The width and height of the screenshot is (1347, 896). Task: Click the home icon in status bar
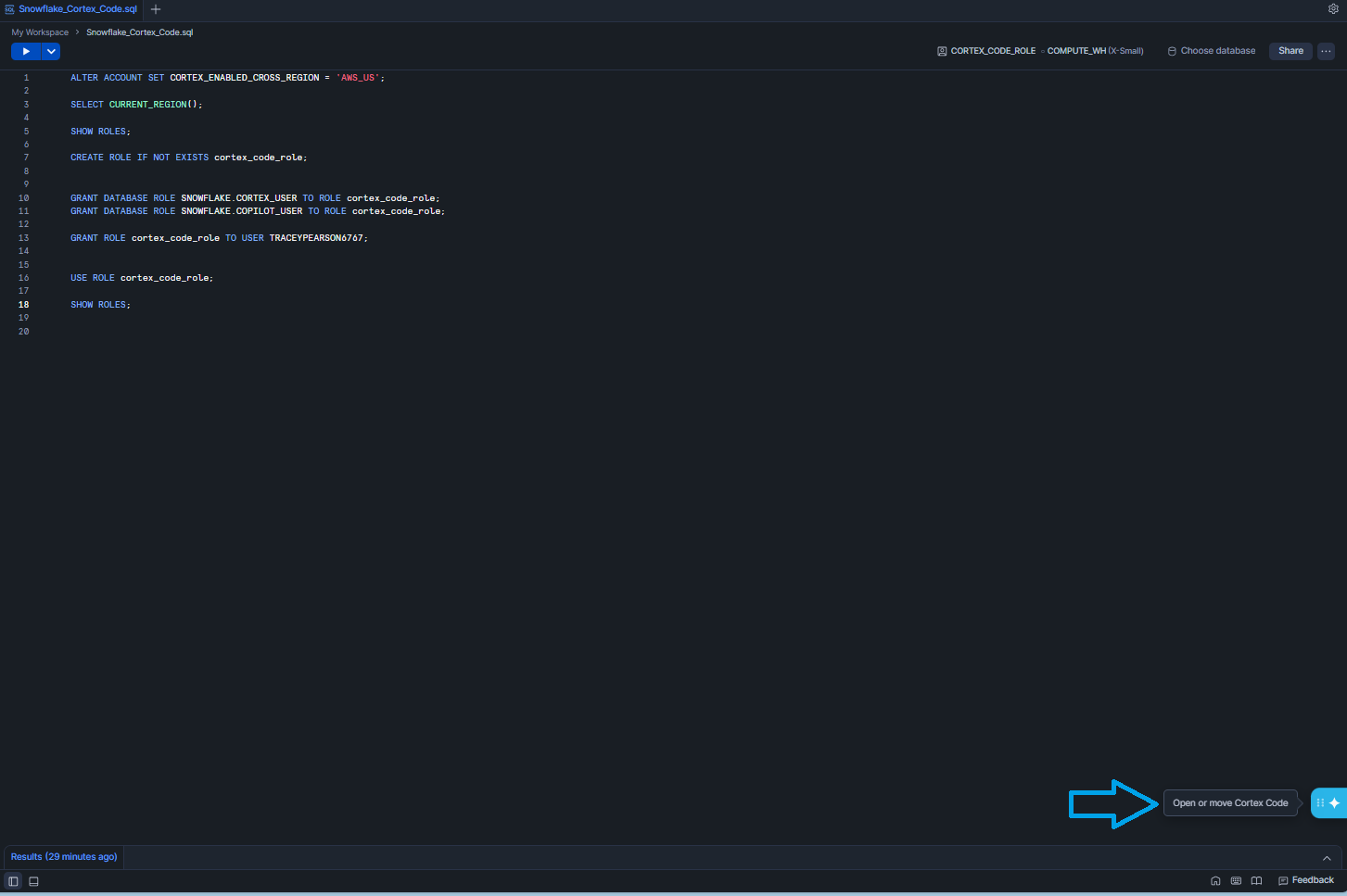[x=1215, y=881]
